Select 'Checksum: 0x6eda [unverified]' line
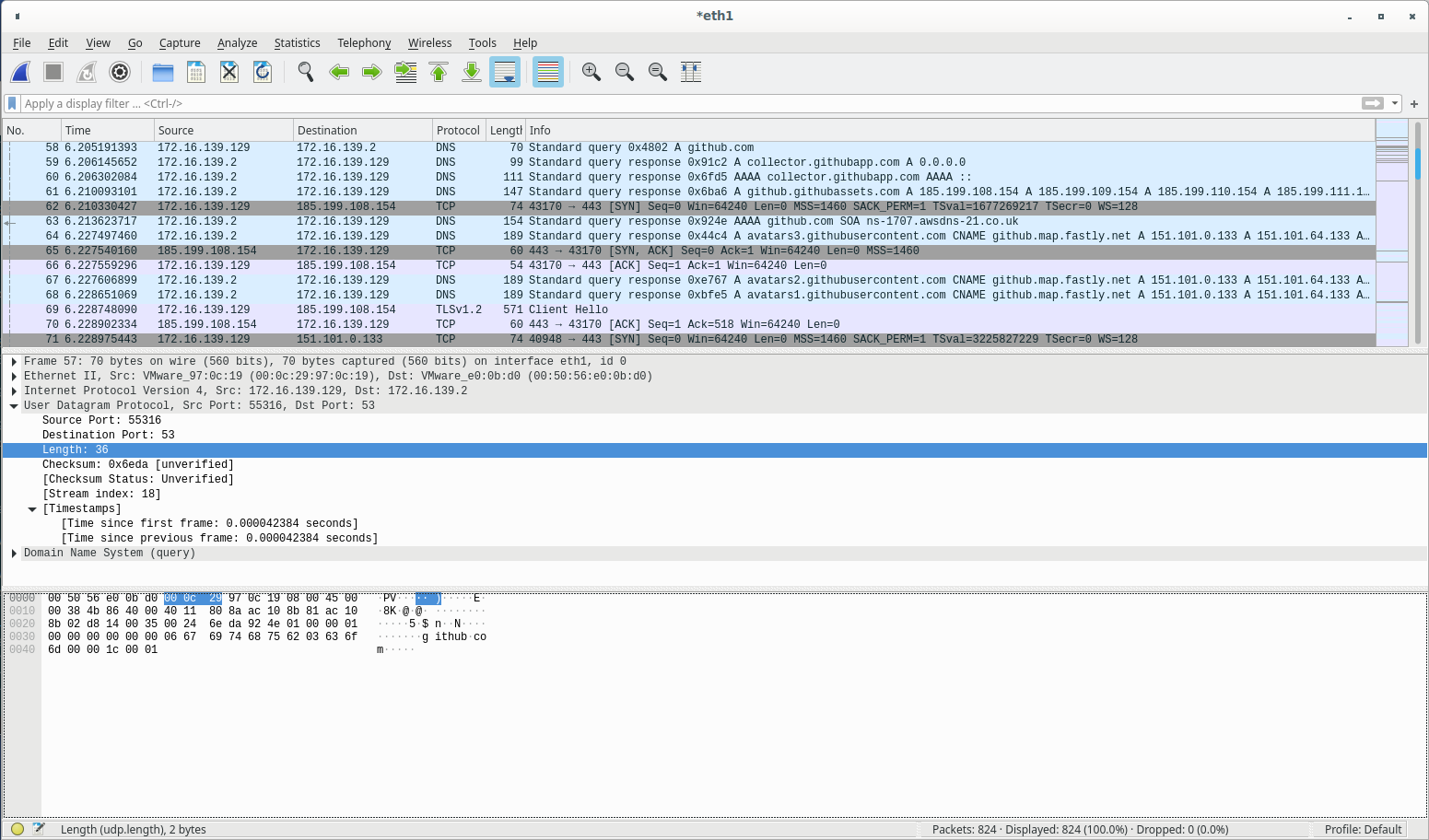This screenshot has height=840, width=1429. click(137, 464)
